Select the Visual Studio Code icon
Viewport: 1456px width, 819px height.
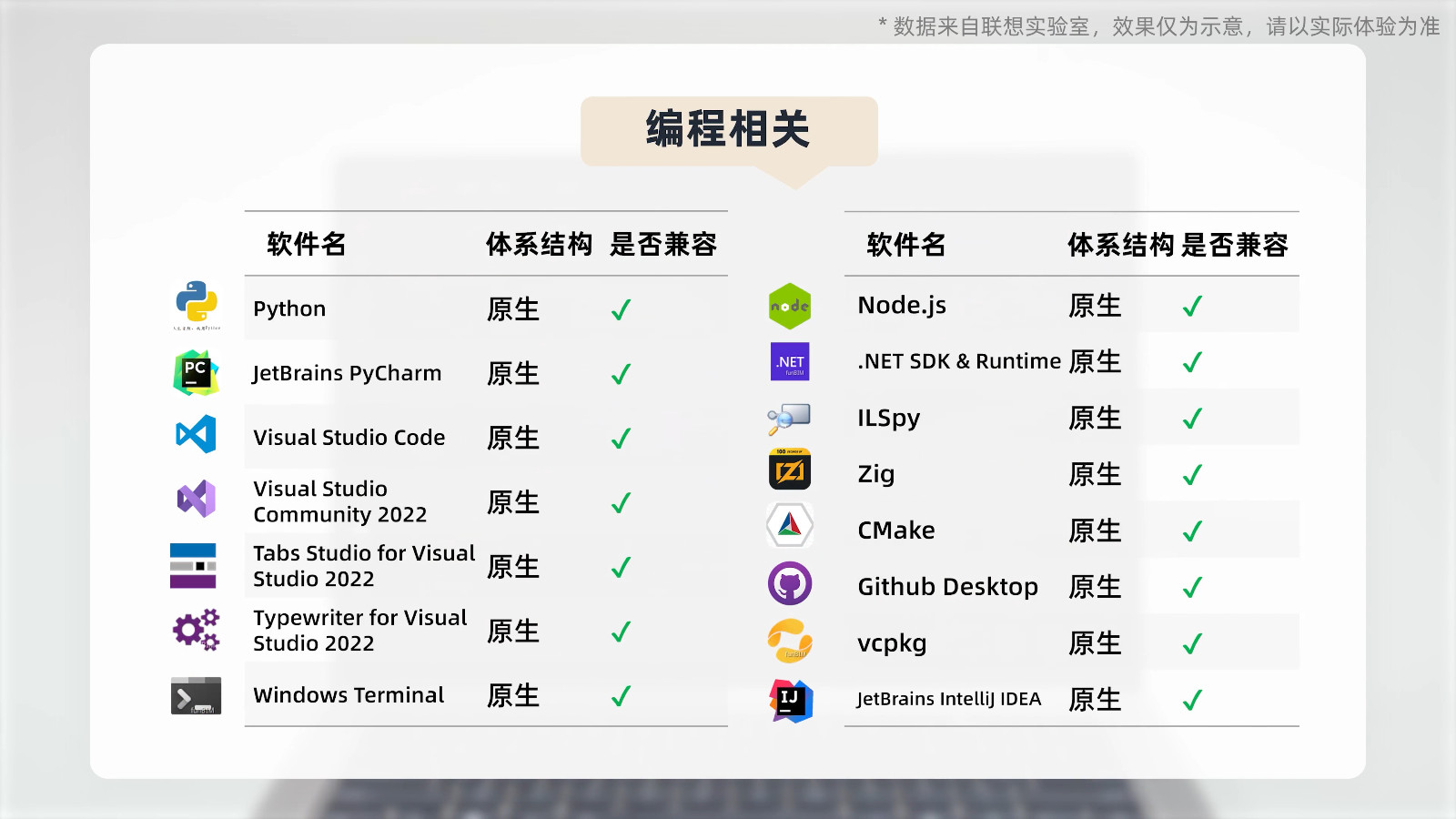coord(196,434)
